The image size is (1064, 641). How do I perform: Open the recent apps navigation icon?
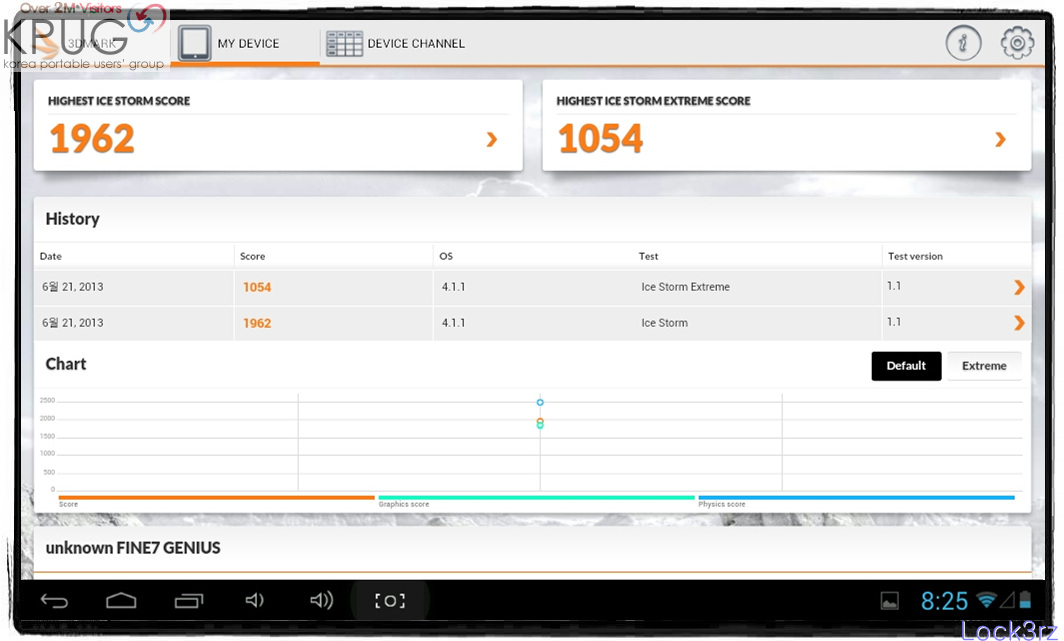(189, 600)
